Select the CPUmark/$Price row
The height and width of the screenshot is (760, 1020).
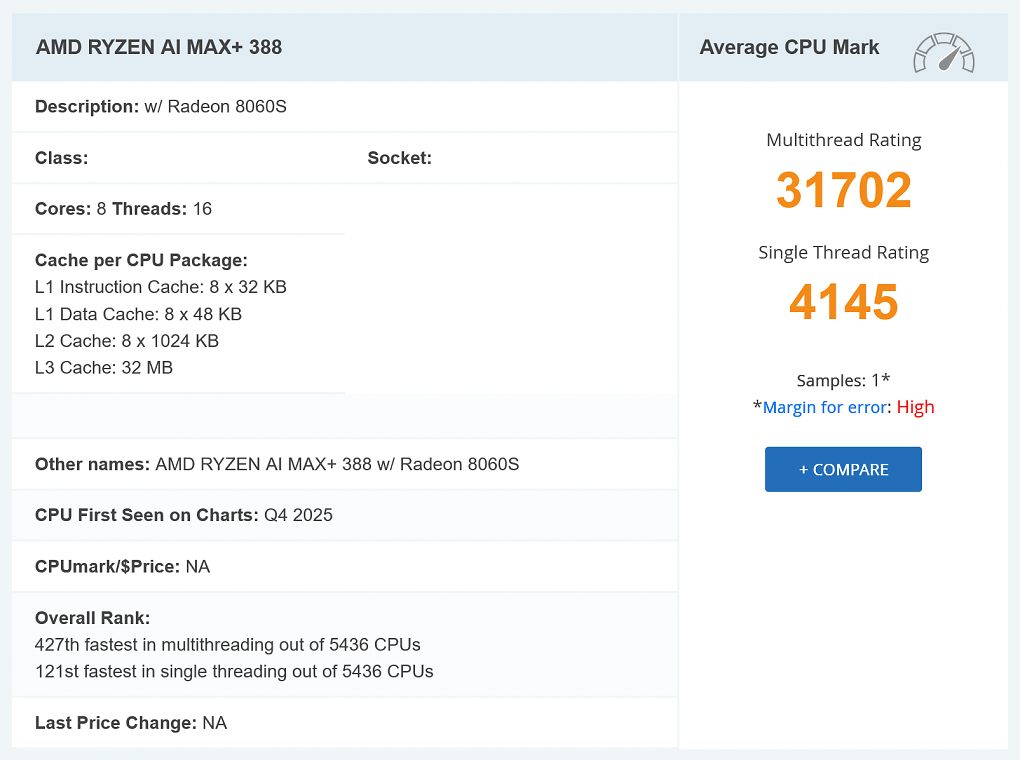click(x=122, y=567)
